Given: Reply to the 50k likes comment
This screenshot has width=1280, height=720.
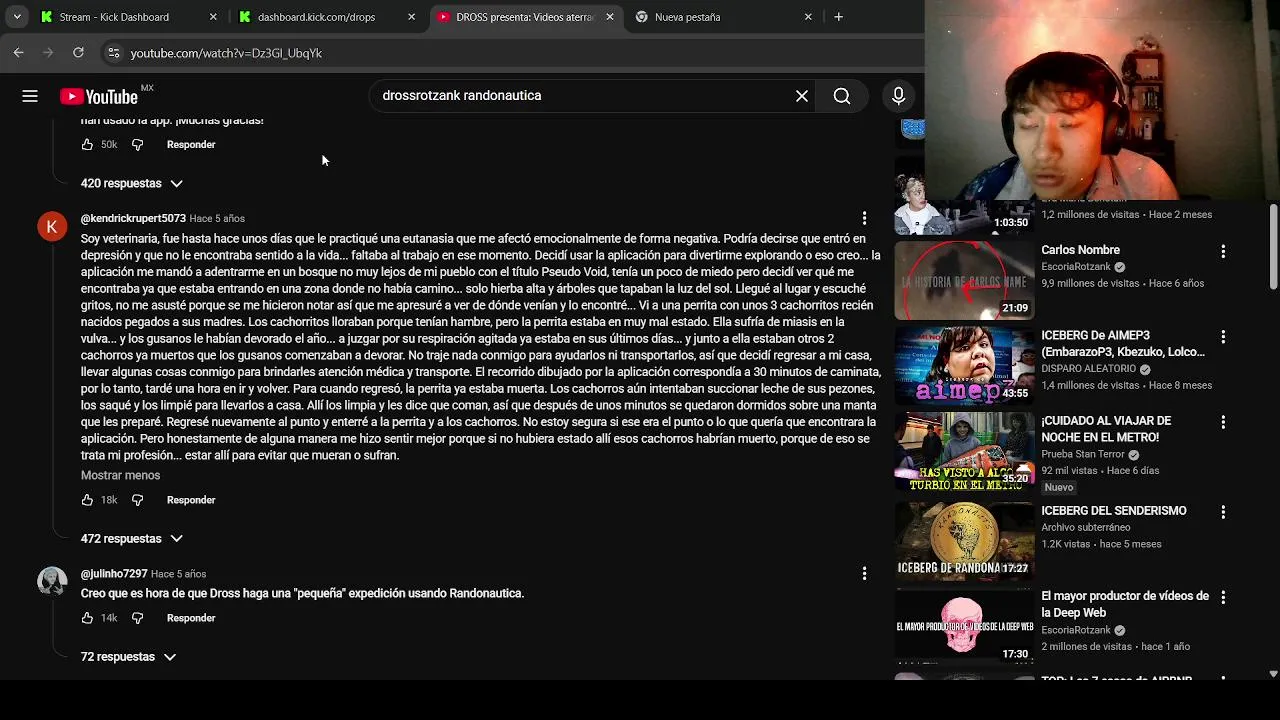Looking at the screenshot, I should tap(191, 144).
